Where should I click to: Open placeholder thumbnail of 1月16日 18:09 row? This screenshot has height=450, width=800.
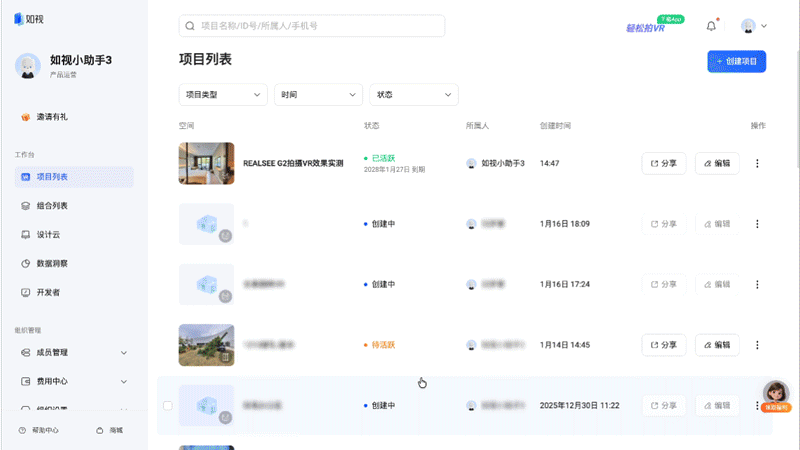tap(207, 224)
